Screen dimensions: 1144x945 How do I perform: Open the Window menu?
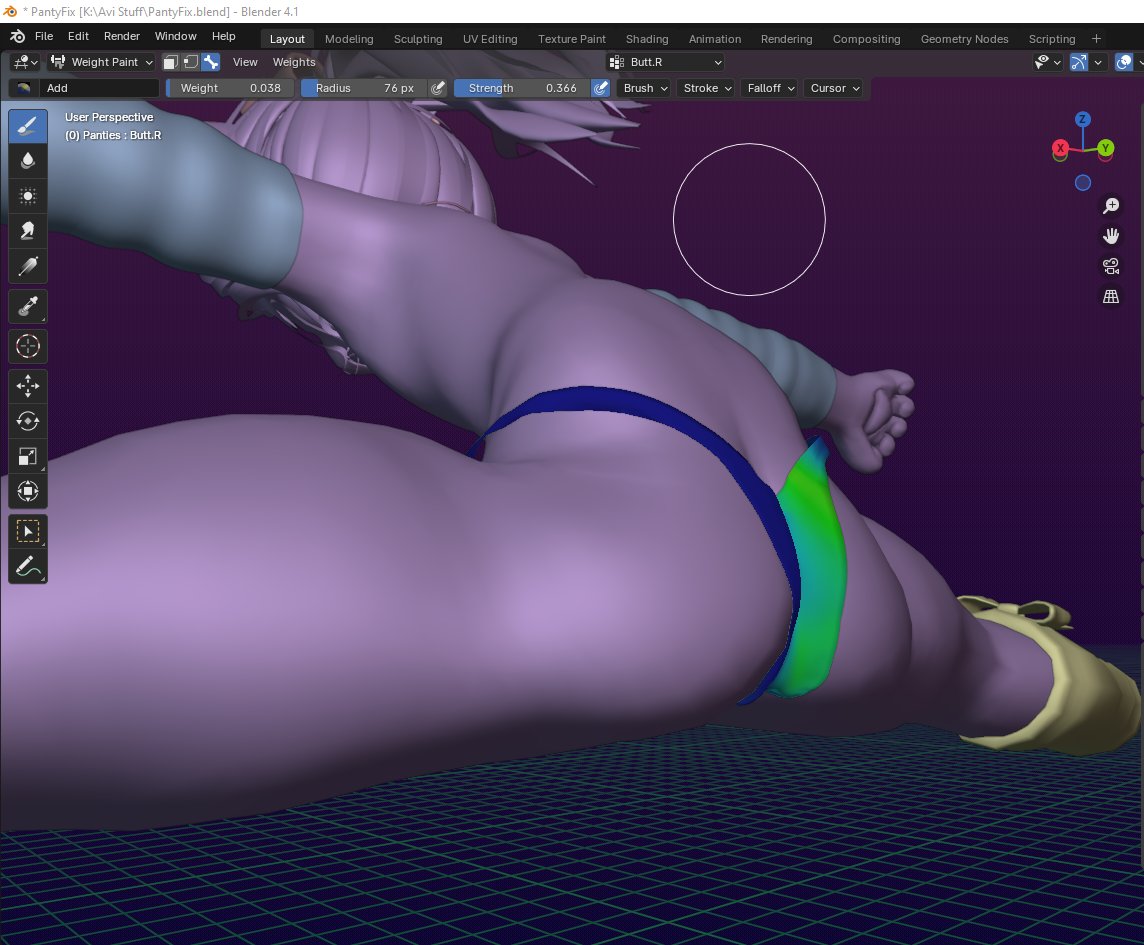(175, 36)
